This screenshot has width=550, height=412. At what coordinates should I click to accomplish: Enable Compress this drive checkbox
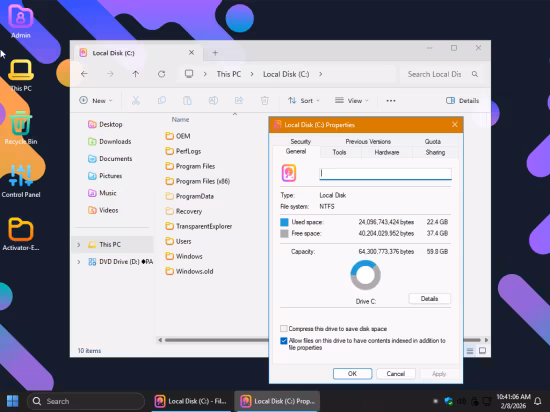[283, 329]
